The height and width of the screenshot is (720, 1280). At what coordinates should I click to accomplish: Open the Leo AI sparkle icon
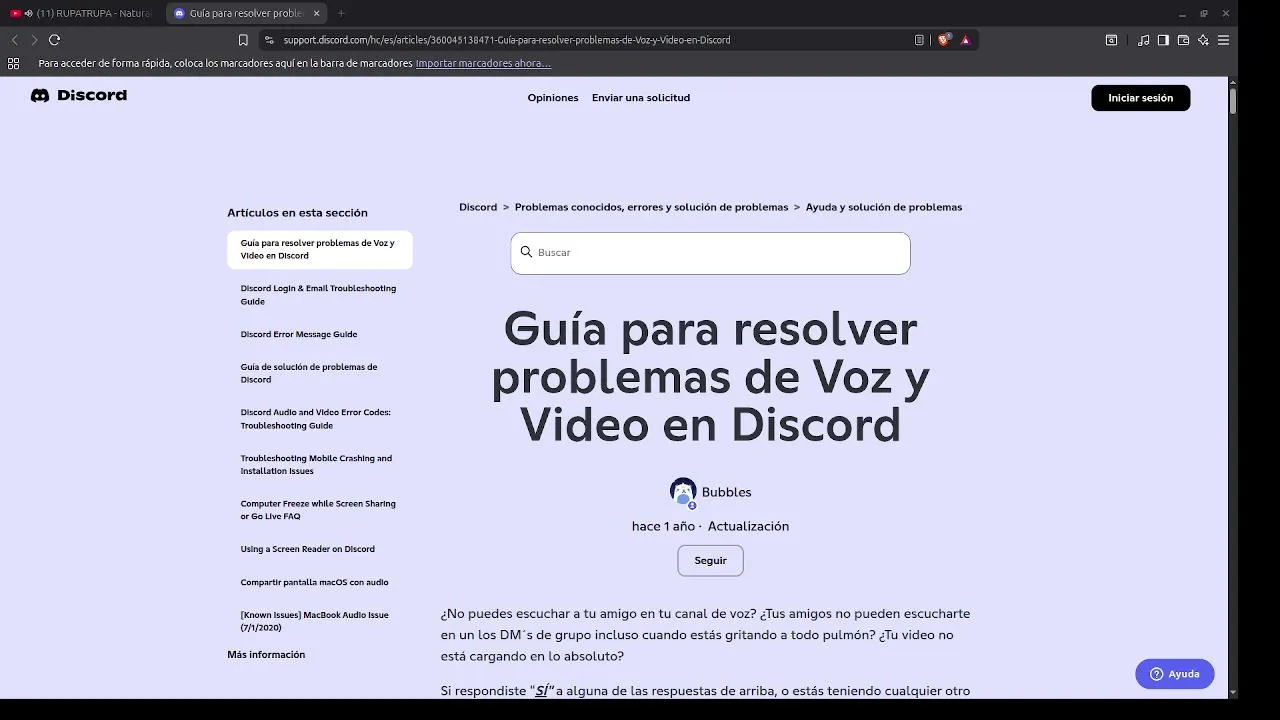pyautogui.click(x=1203, y=40)
